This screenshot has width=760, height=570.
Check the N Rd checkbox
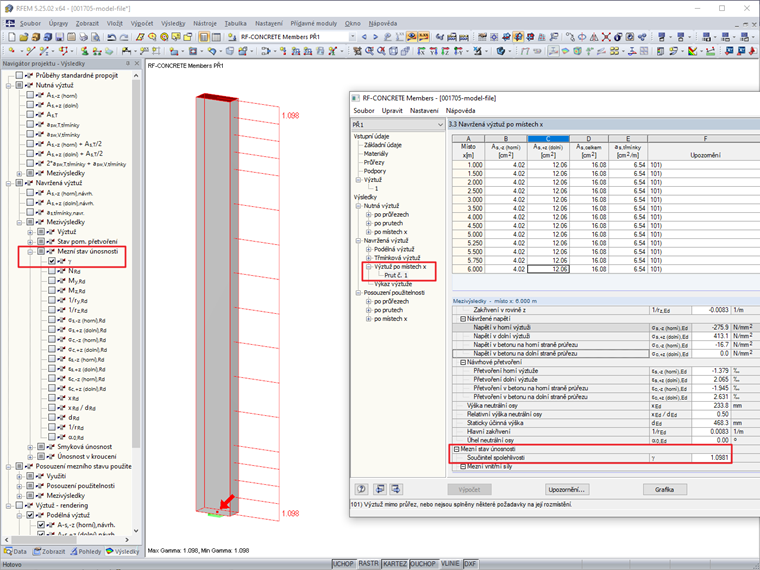point(52,271)
